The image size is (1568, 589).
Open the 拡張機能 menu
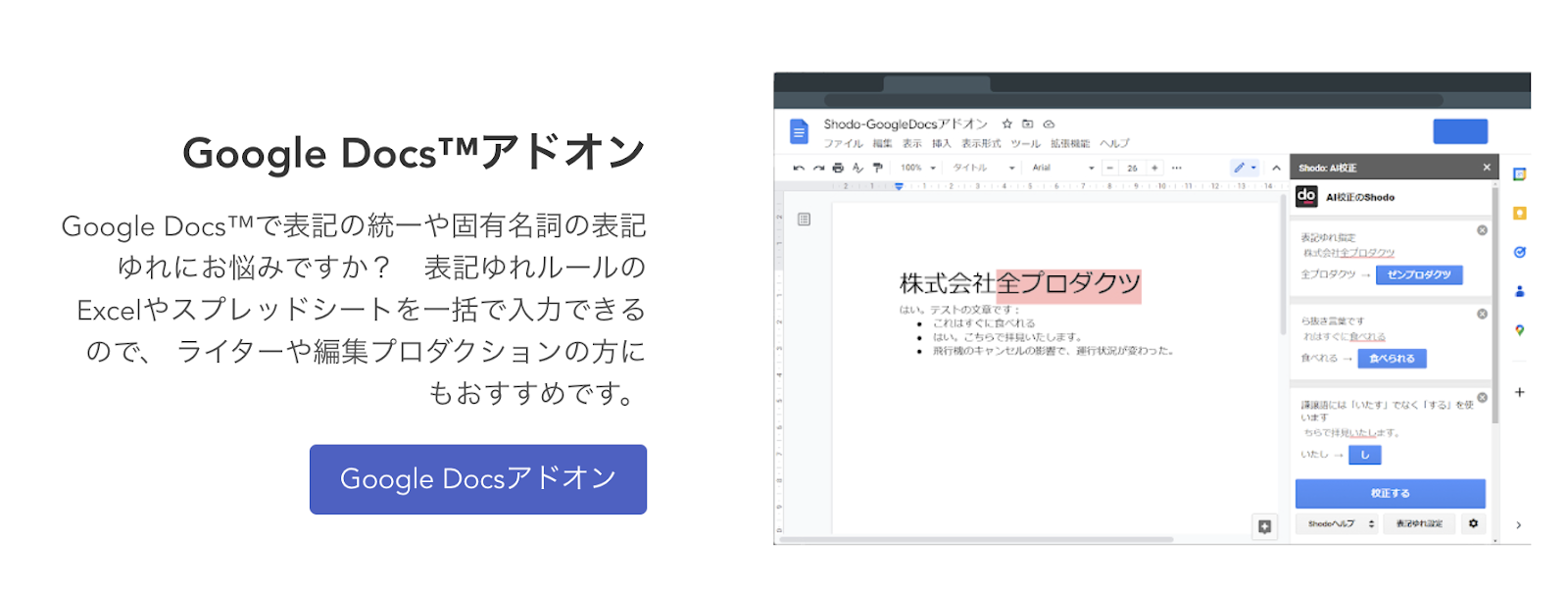coord(1070,143)
